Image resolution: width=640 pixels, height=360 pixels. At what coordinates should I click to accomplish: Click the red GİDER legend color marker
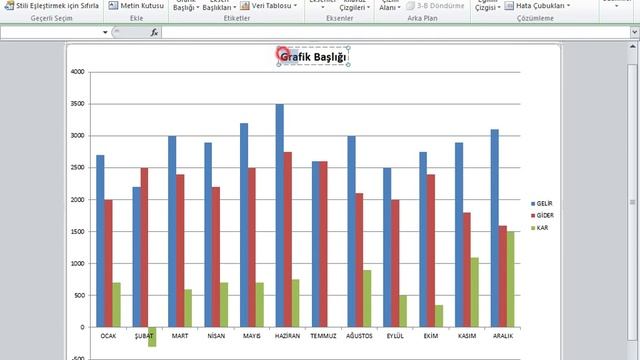tap(533, 216)
